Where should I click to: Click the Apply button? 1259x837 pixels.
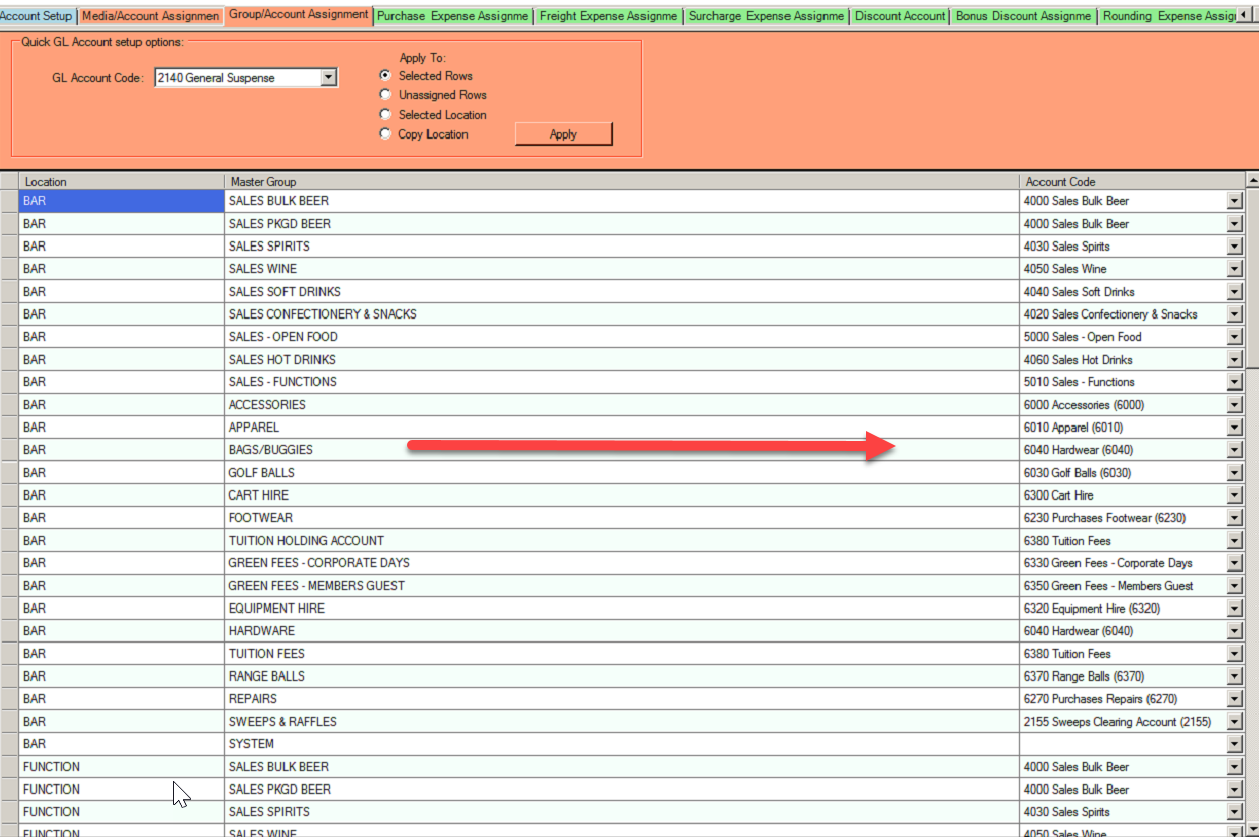563,133
